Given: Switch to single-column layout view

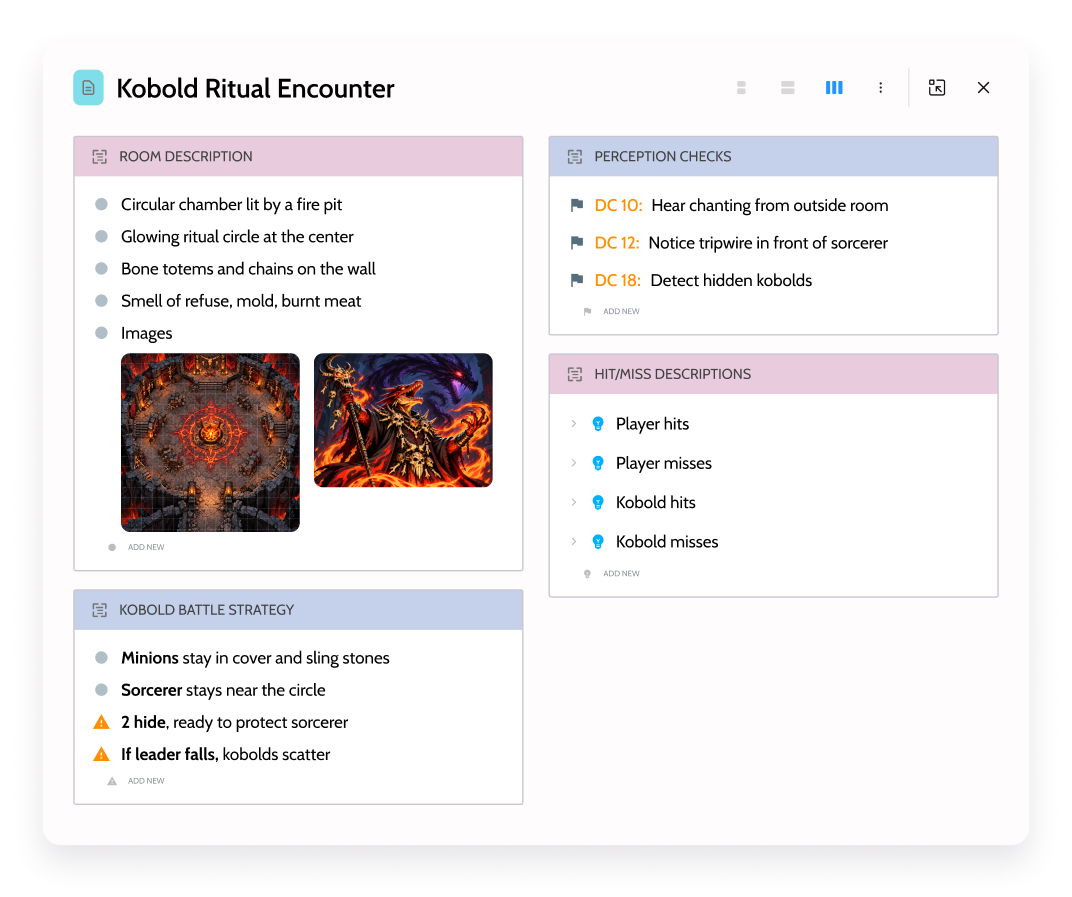Looking at the screenshot, I should (x=741, y=88).
